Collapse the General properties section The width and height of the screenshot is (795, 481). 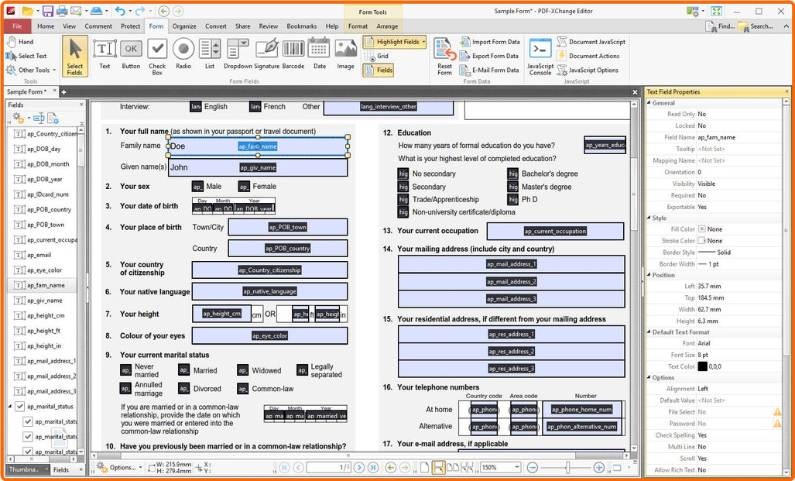[x=649, y=103]
